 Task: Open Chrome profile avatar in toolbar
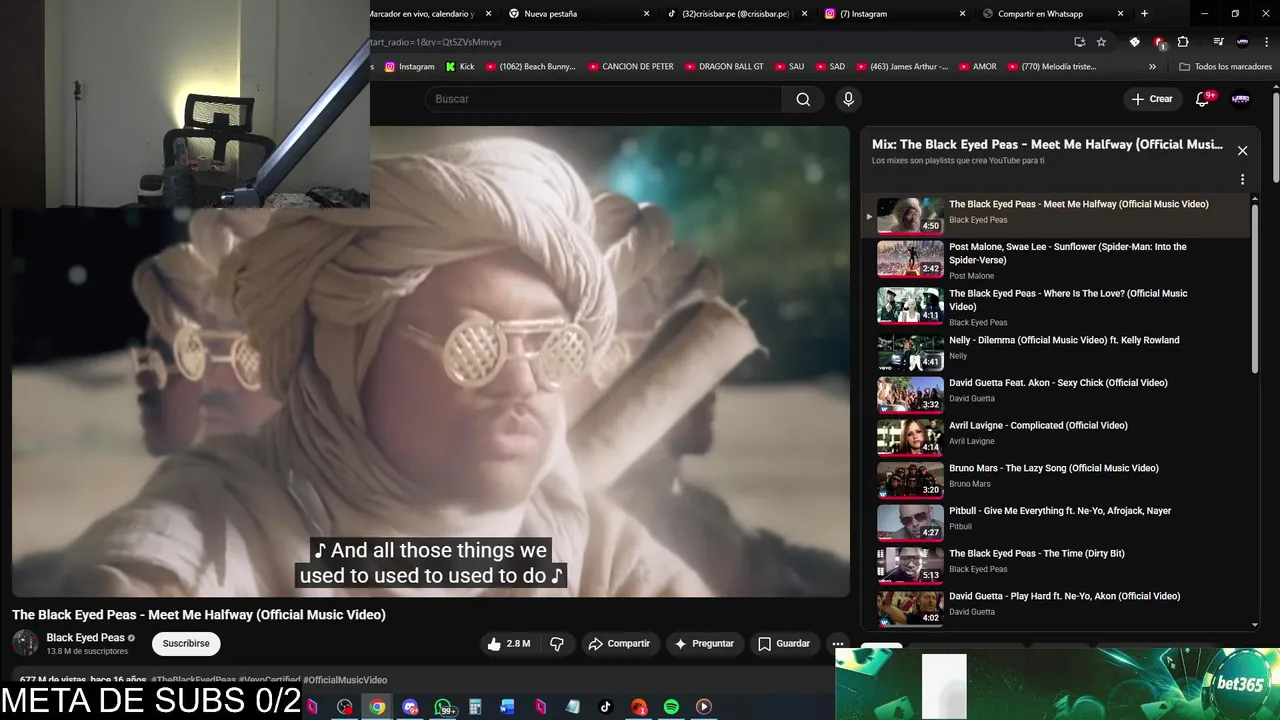tap(1242, 42)
